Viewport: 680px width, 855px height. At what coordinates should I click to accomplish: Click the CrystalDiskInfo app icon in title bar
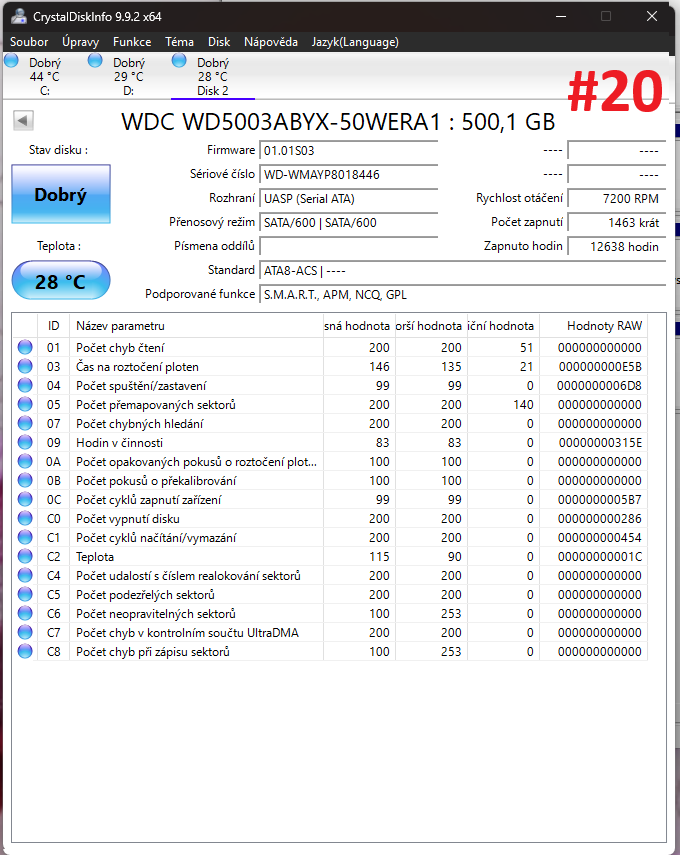tap(19, 16)
